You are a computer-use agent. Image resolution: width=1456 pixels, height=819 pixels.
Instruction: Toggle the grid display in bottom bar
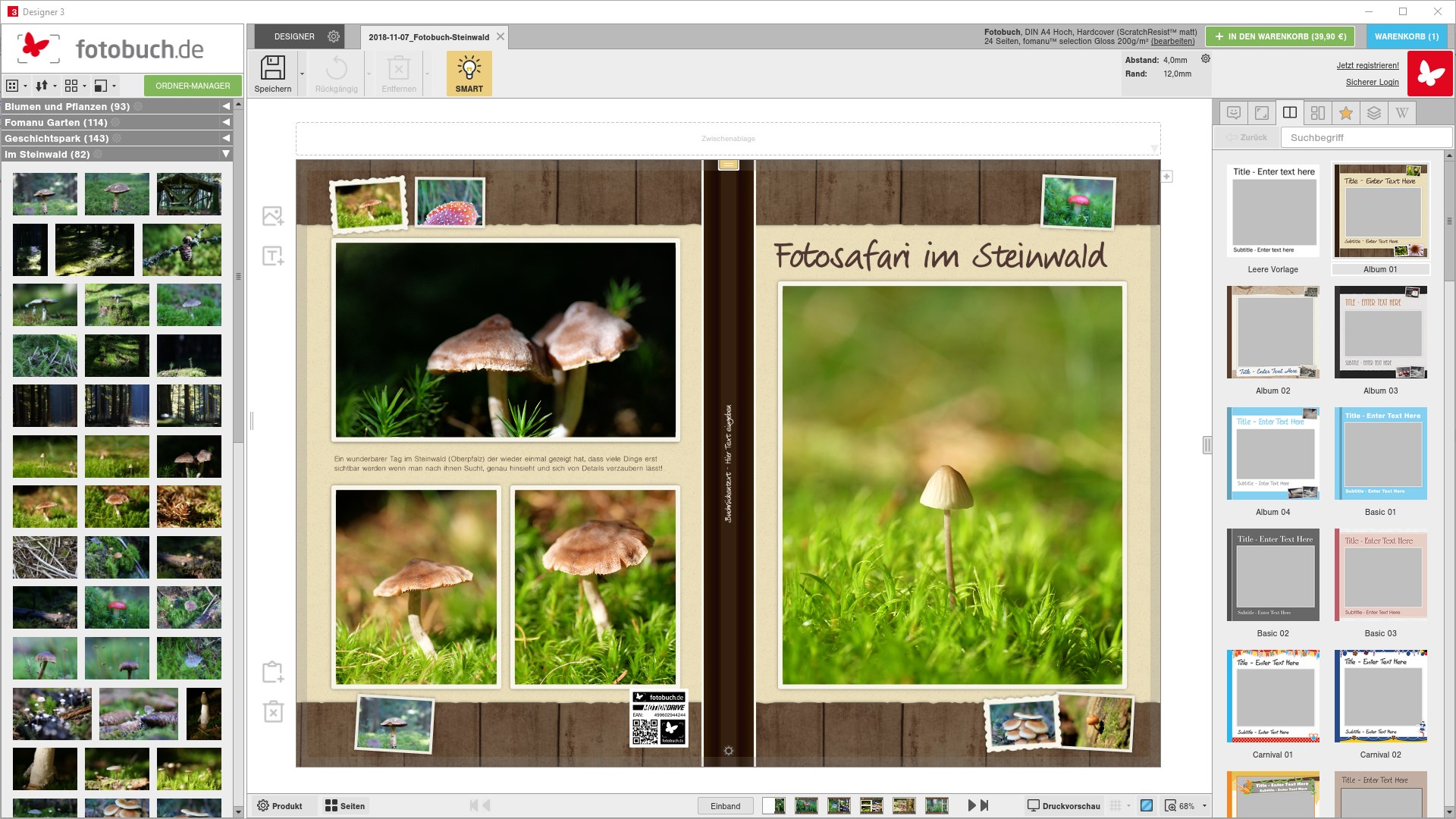click(x=1116, y=805)
